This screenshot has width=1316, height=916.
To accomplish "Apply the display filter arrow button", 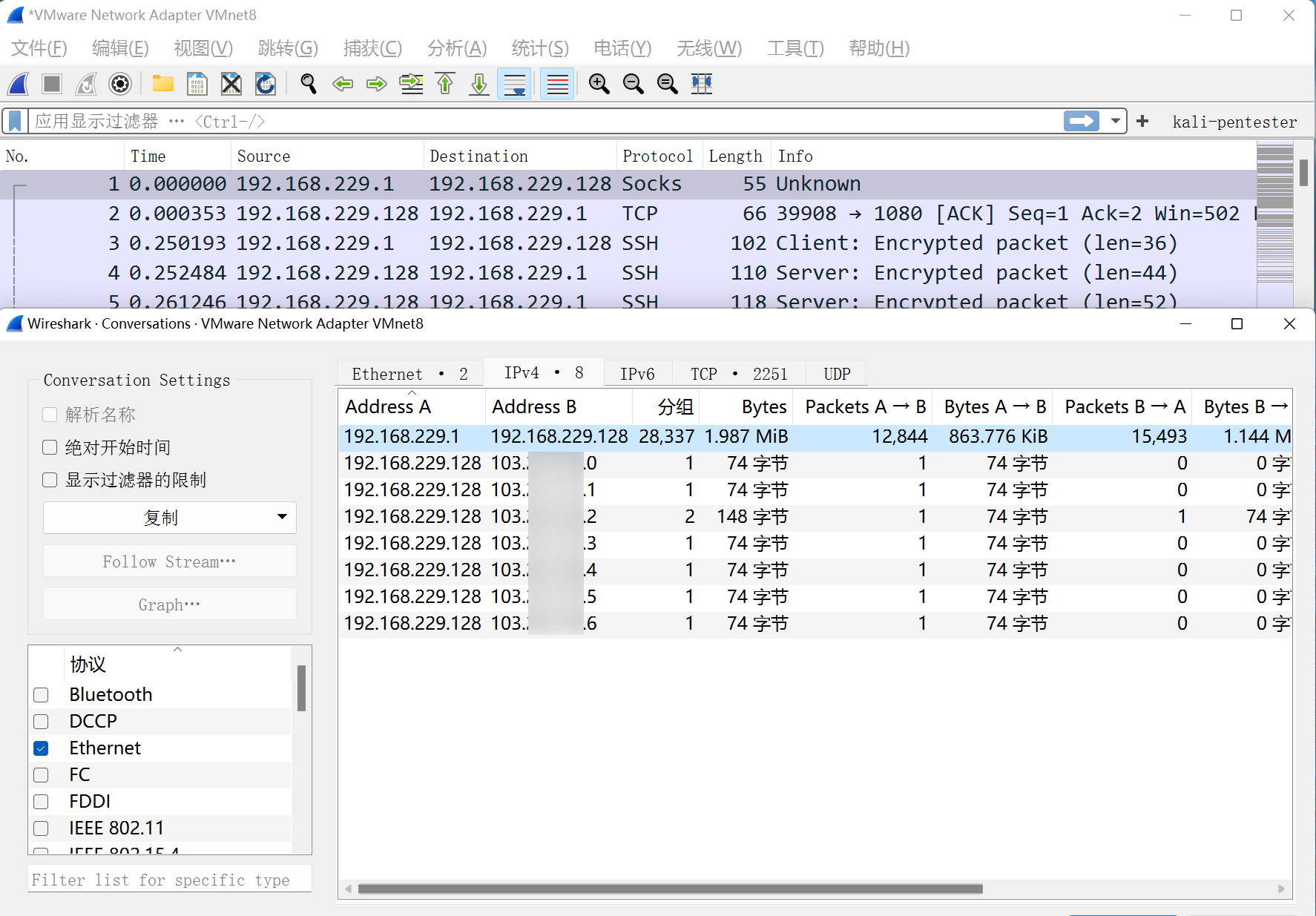I will click(x=1082, y=121).
